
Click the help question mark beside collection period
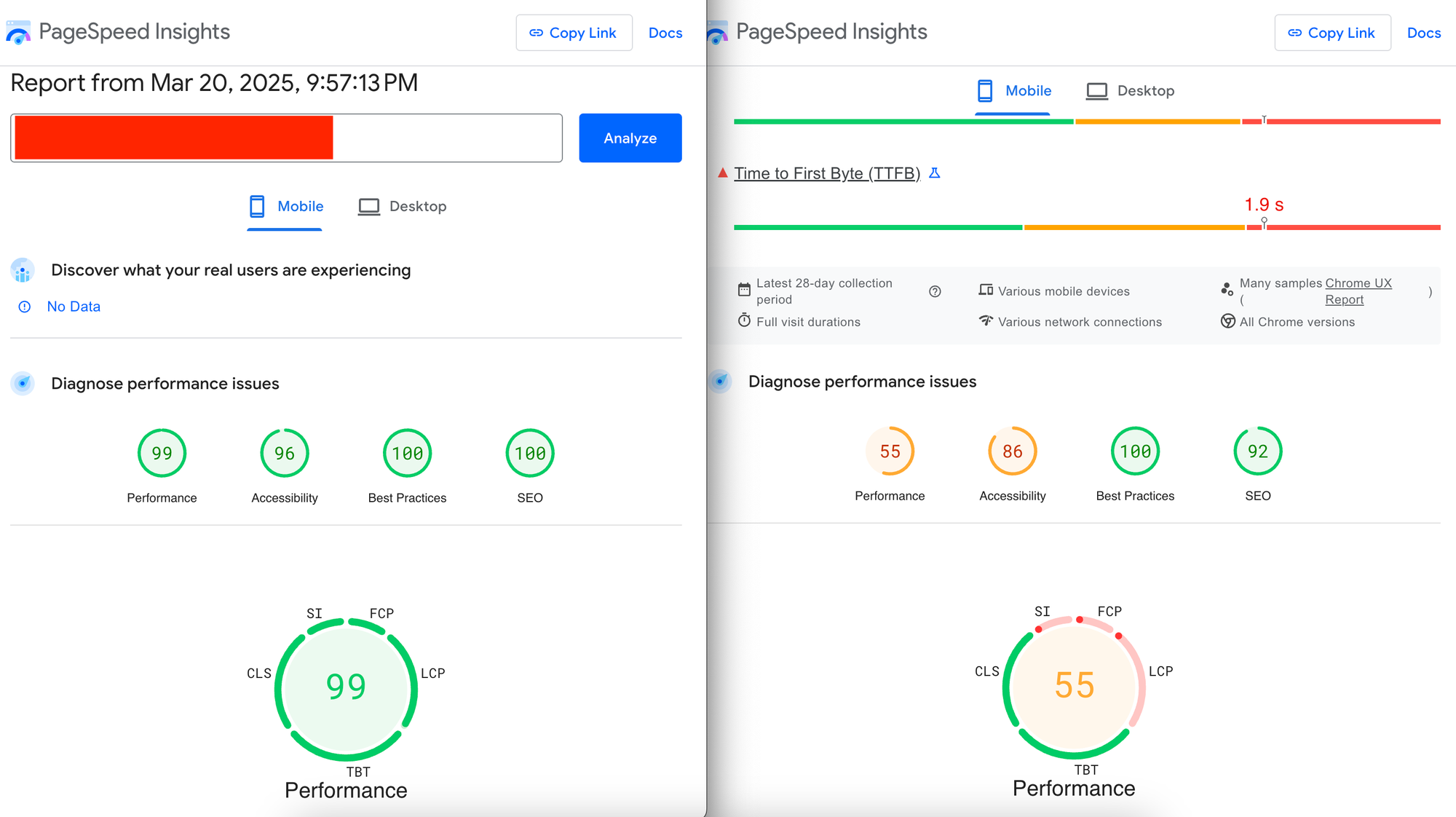pyautogui.click(x=935, y=291)
